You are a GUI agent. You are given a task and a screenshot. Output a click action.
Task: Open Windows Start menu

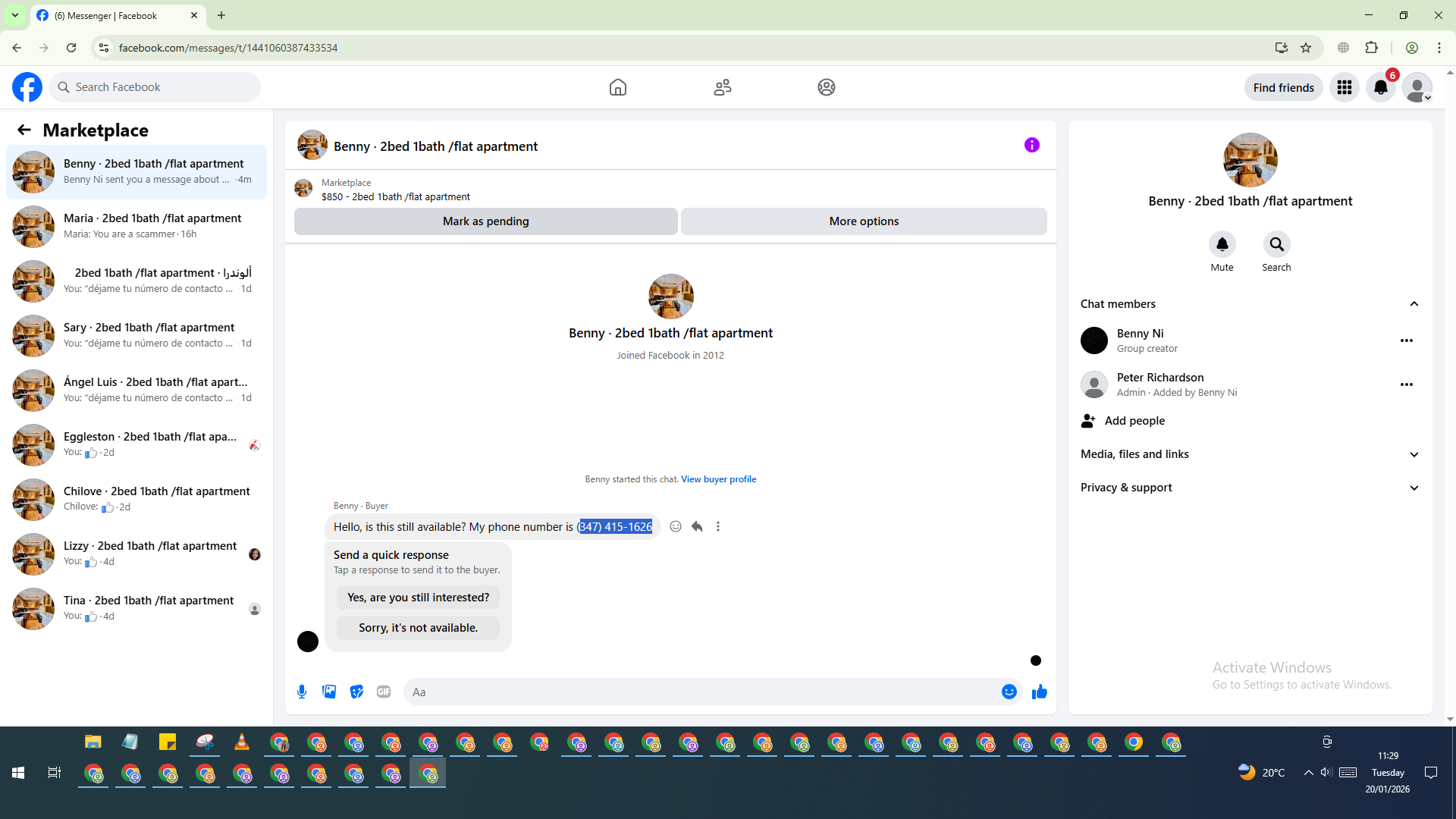[18, 773]
